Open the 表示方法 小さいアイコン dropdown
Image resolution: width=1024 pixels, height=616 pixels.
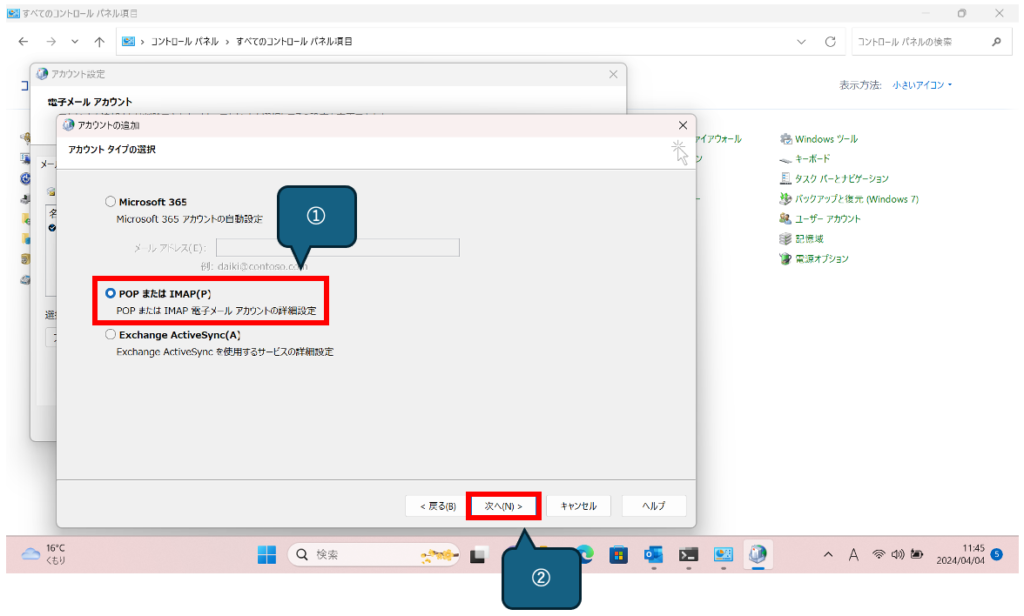click(x=922, y=85)
